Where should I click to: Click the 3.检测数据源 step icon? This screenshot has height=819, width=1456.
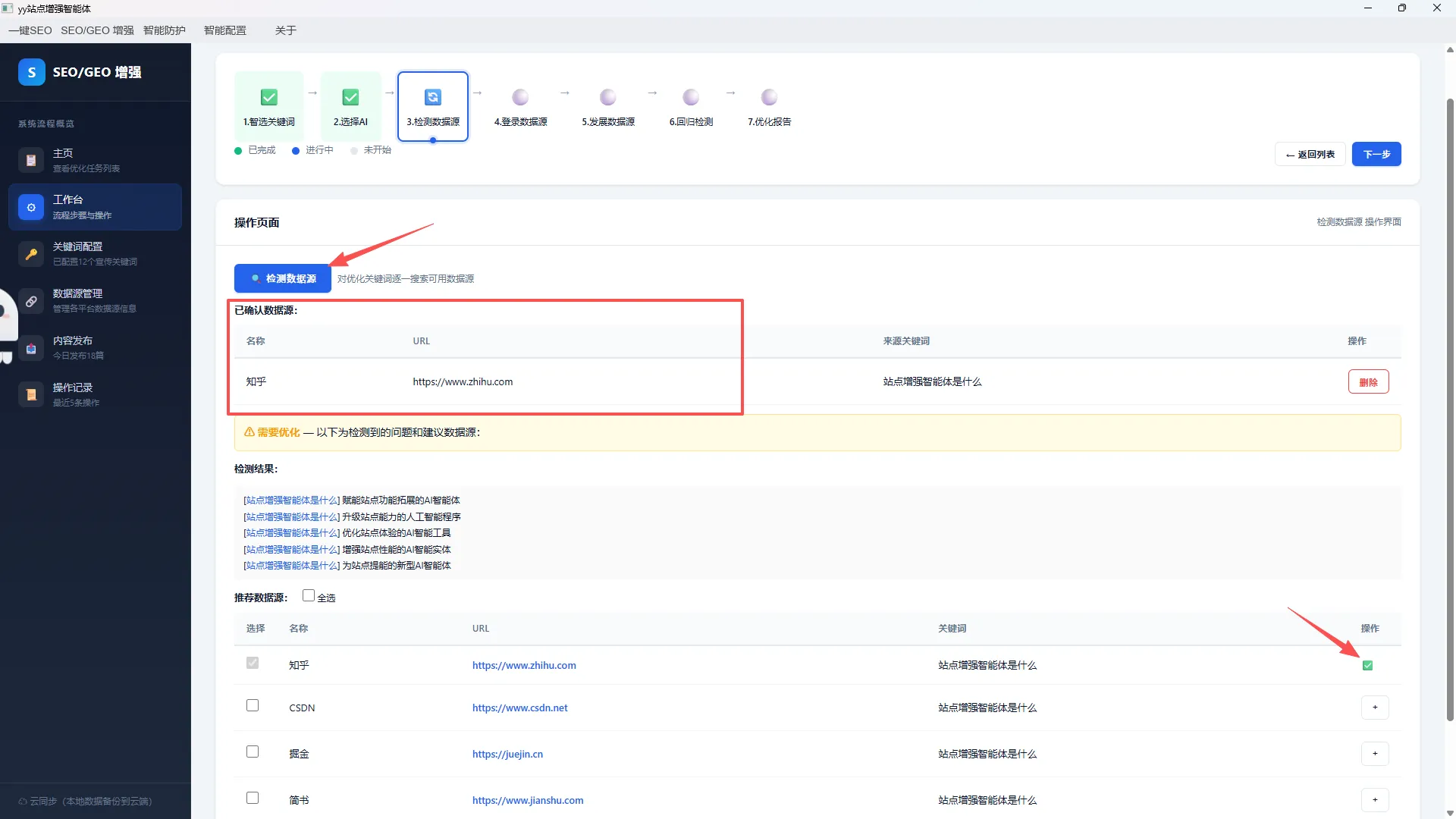433,97
